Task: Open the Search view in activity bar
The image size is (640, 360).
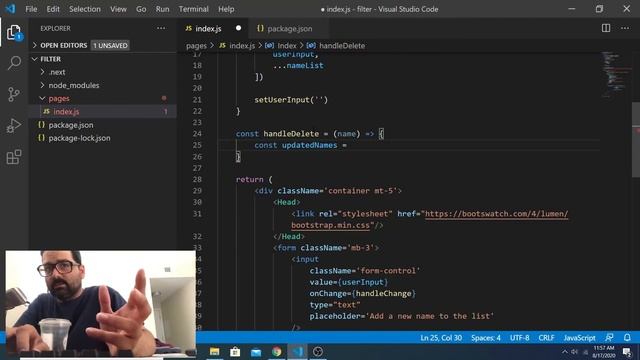Action: pyautogui.click(x=14, y=63)
